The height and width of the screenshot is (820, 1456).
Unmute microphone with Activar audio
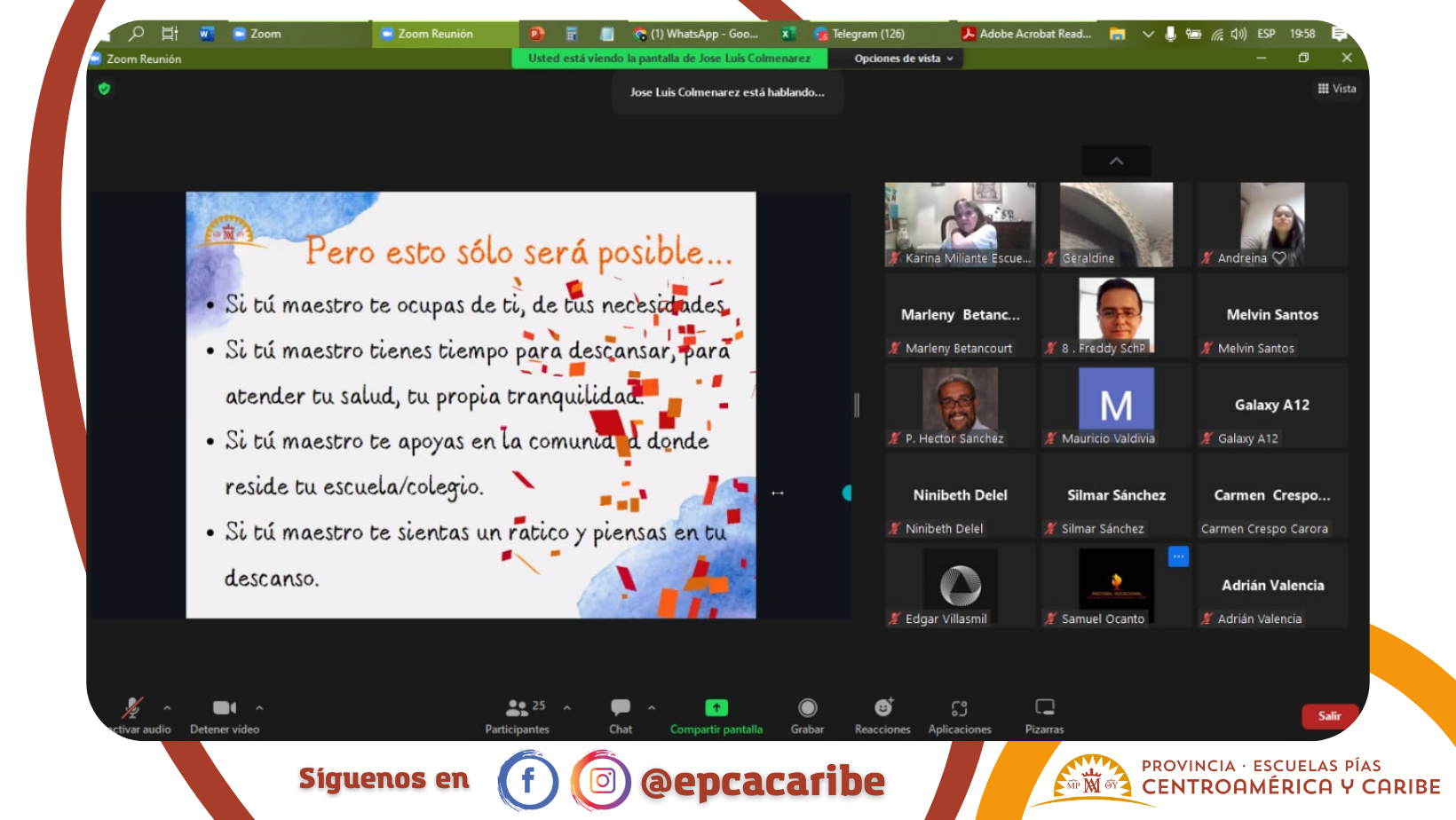coord(133,714)
